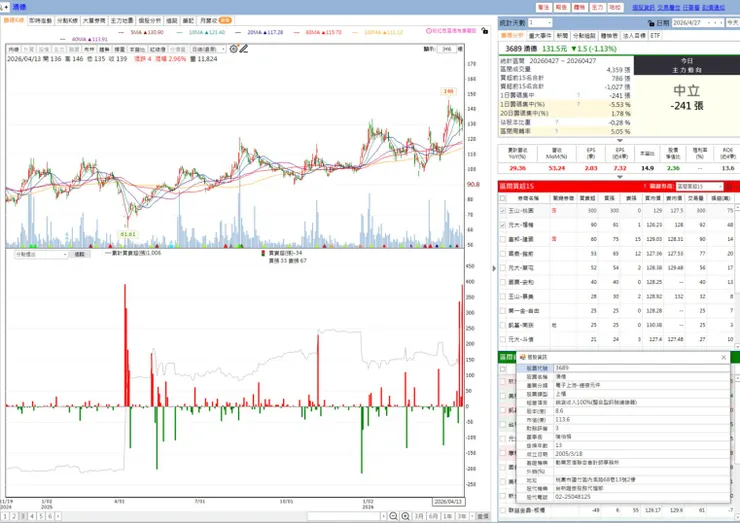The height and width of the screenshot is (523, 740).
Task: Click the question mark in 區間買超15 header
Action: coord(645,186)
